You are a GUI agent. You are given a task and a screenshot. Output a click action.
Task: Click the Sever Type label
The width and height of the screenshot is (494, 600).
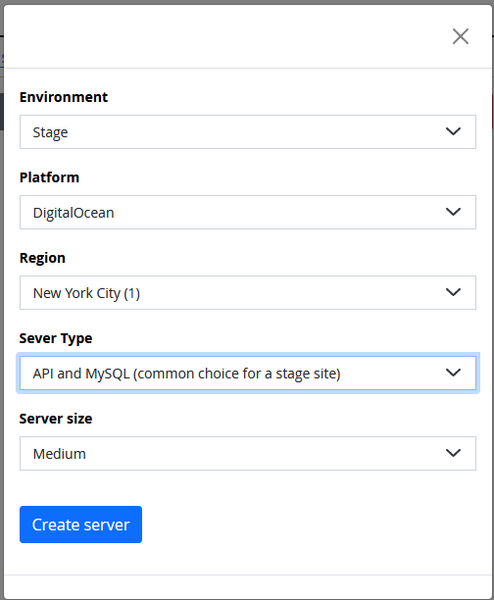coord(56,339)
